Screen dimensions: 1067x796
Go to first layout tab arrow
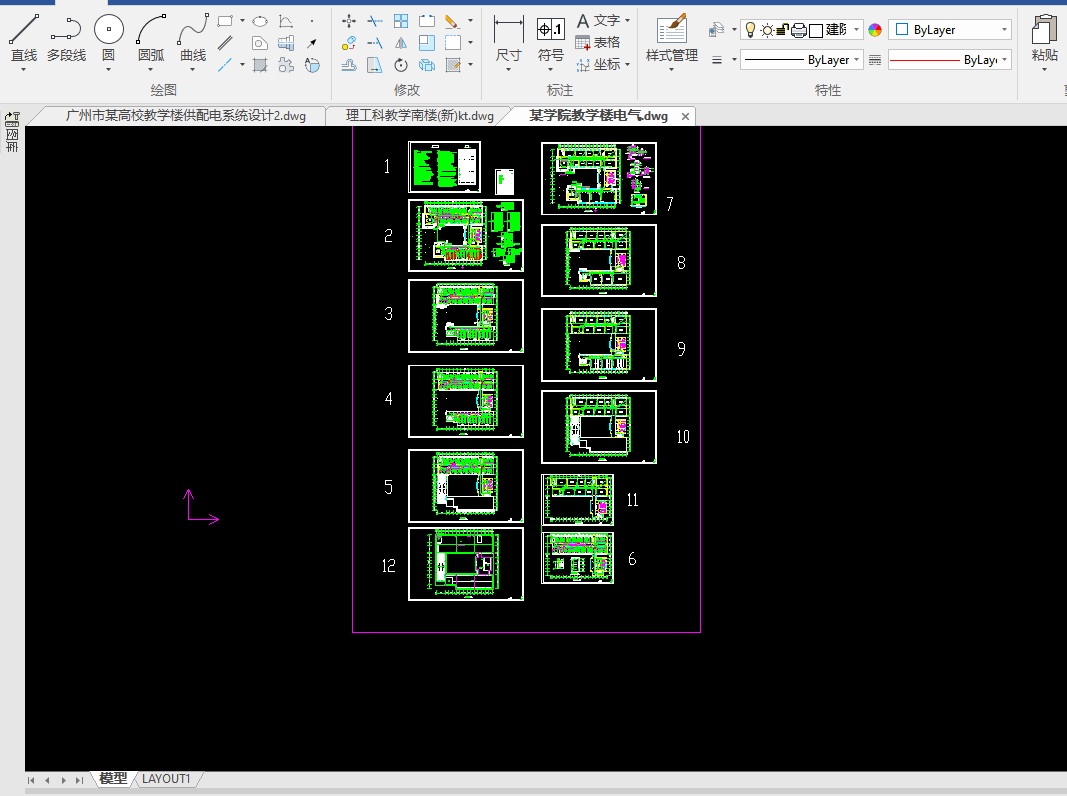click(31, 780)
